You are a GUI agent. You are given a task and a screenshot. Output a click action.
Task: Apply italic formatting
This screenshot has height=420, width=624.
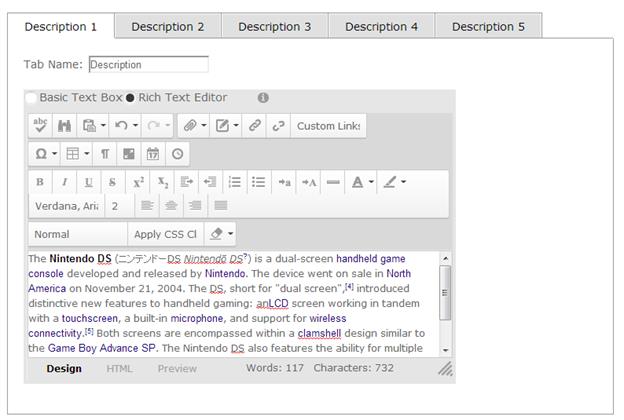(x=64, y=182)
